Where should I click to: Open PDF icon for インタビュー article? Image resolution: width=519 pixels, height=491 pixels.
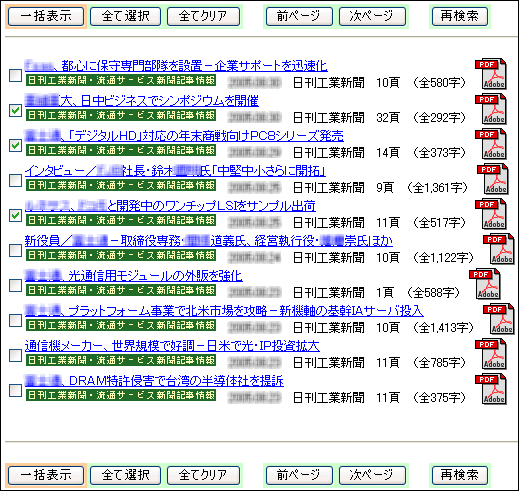tap(493, 179)
